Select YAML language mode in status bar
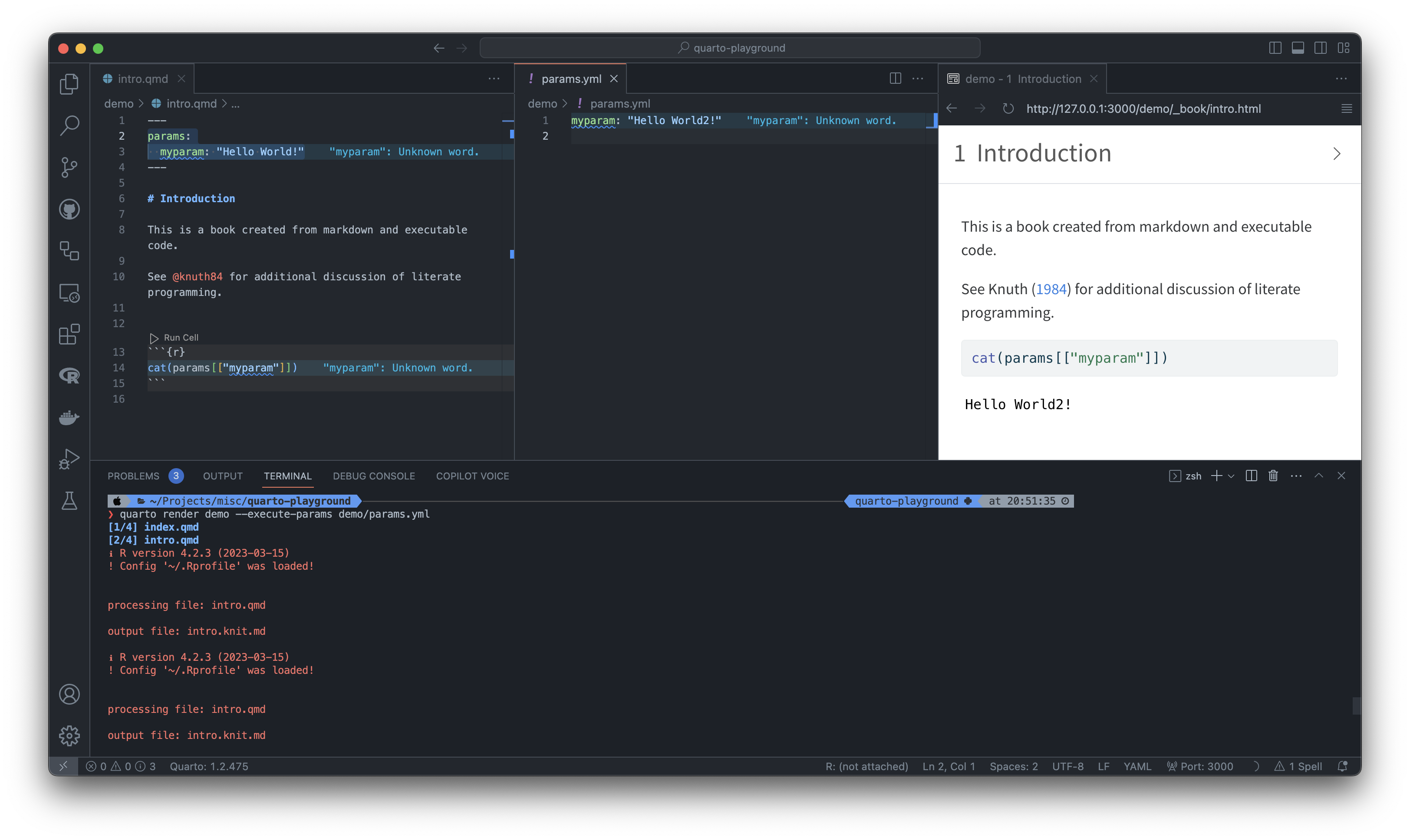The width and height of the screenshot is (1410, 840). click(1137, 766)
